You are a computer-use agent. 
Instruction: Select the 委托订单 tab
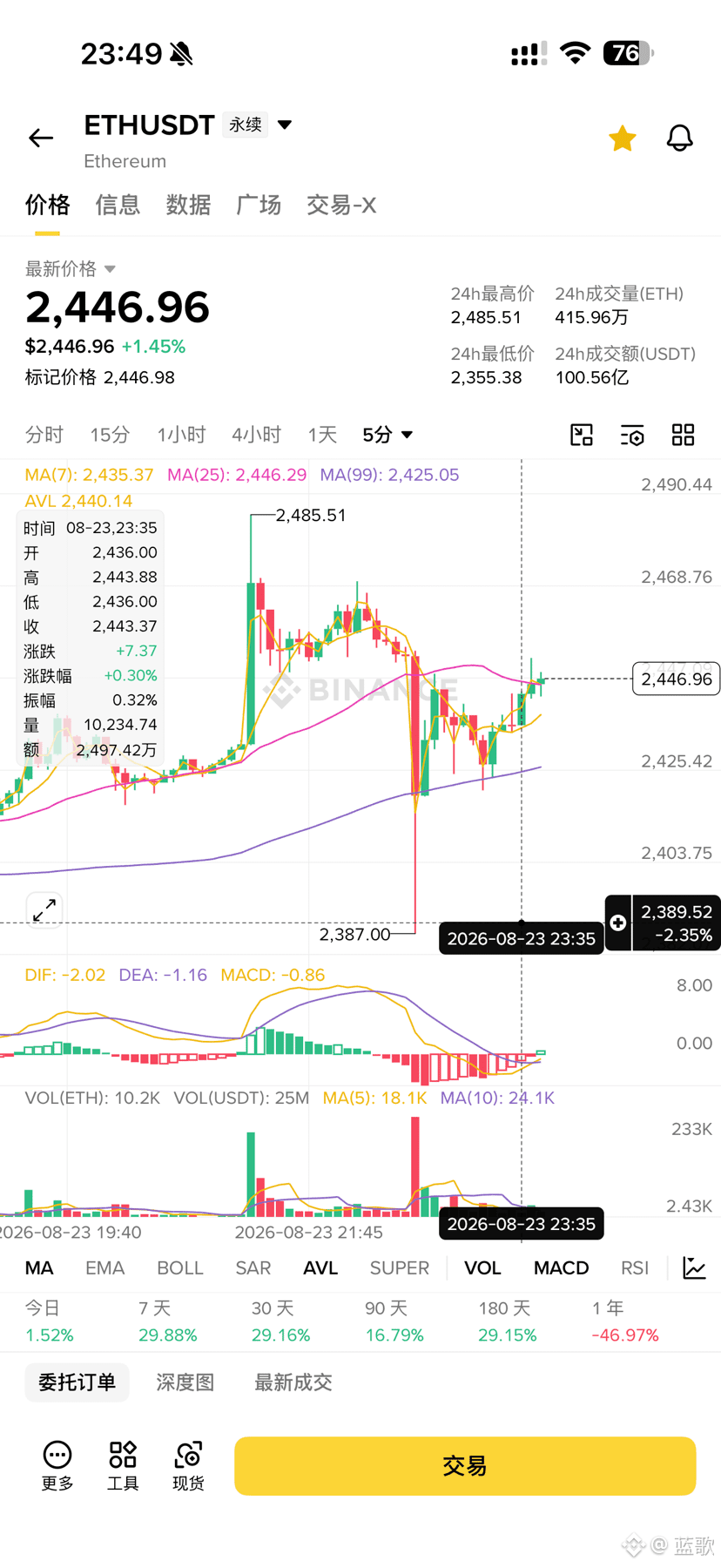click(x=77, y=1382)
